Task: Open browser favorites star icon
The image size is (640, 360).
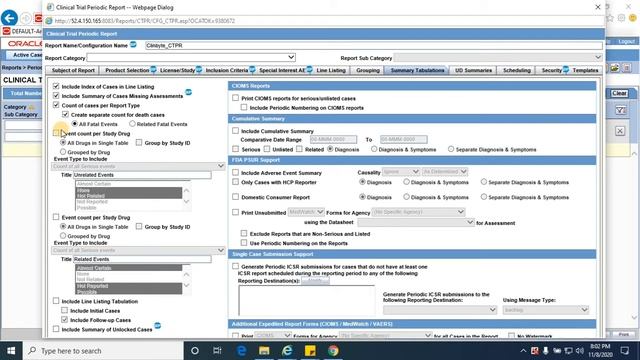Action: [x=610, y=18]
